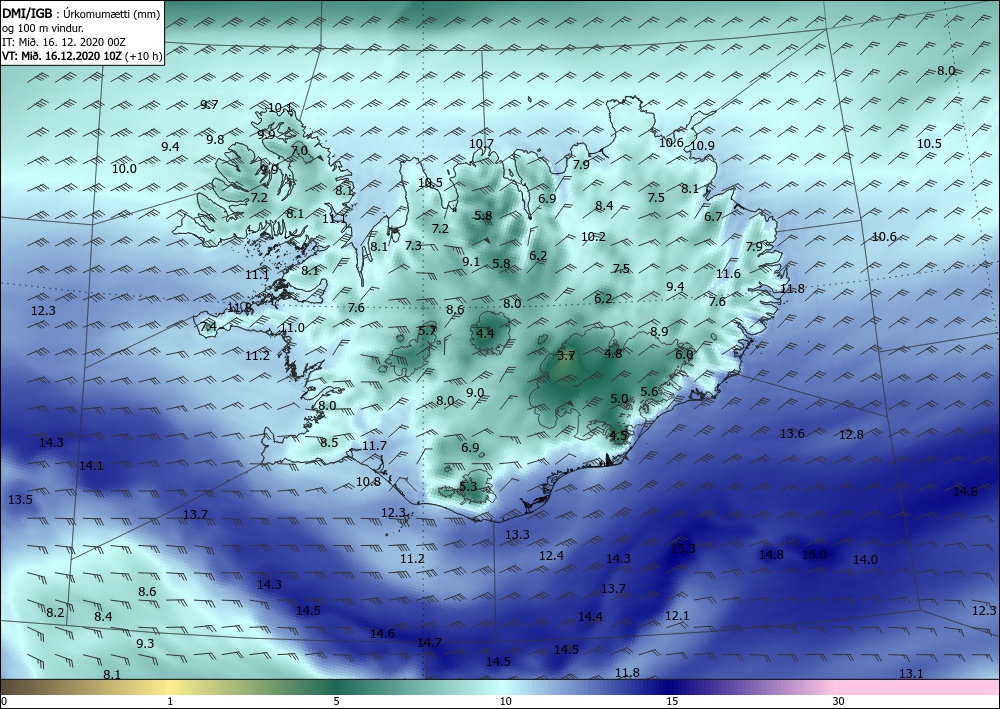The width and height of the screenshot is (1000, 709).
Task: Click the 10.0 value on the map
Action: pos(124,169)
